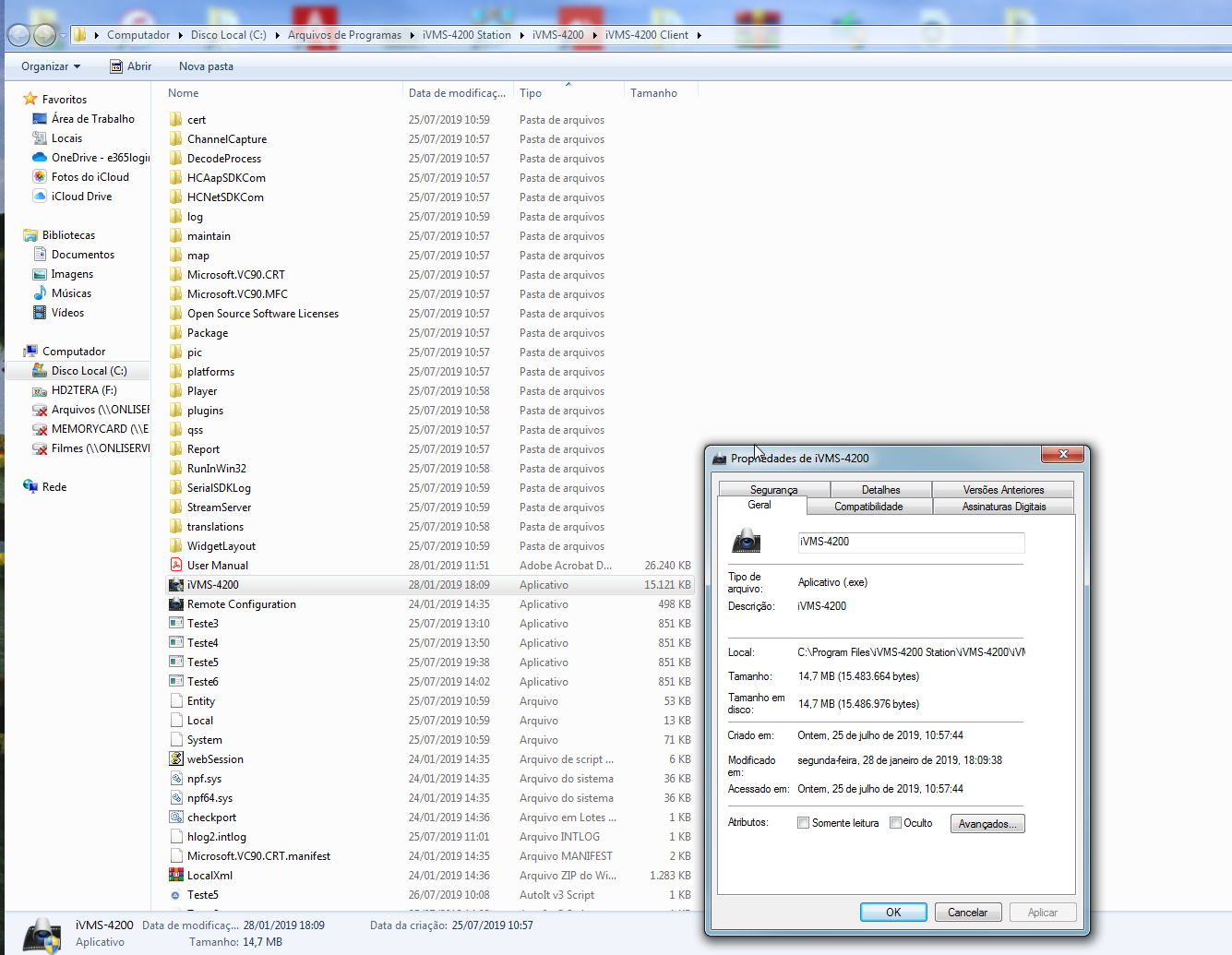Click the iCloud Drive icon
Image resolution: width=1232 pixels, height=955 pixels.
click(x=40, y=197)
